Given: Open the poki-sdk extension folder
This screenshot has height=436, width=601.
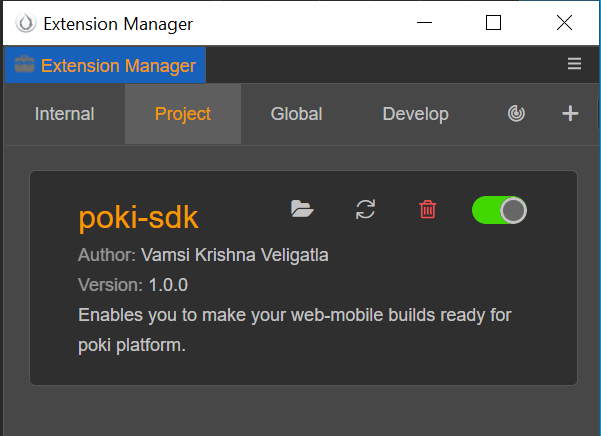Looking at the screenshot, I should 302,209.
